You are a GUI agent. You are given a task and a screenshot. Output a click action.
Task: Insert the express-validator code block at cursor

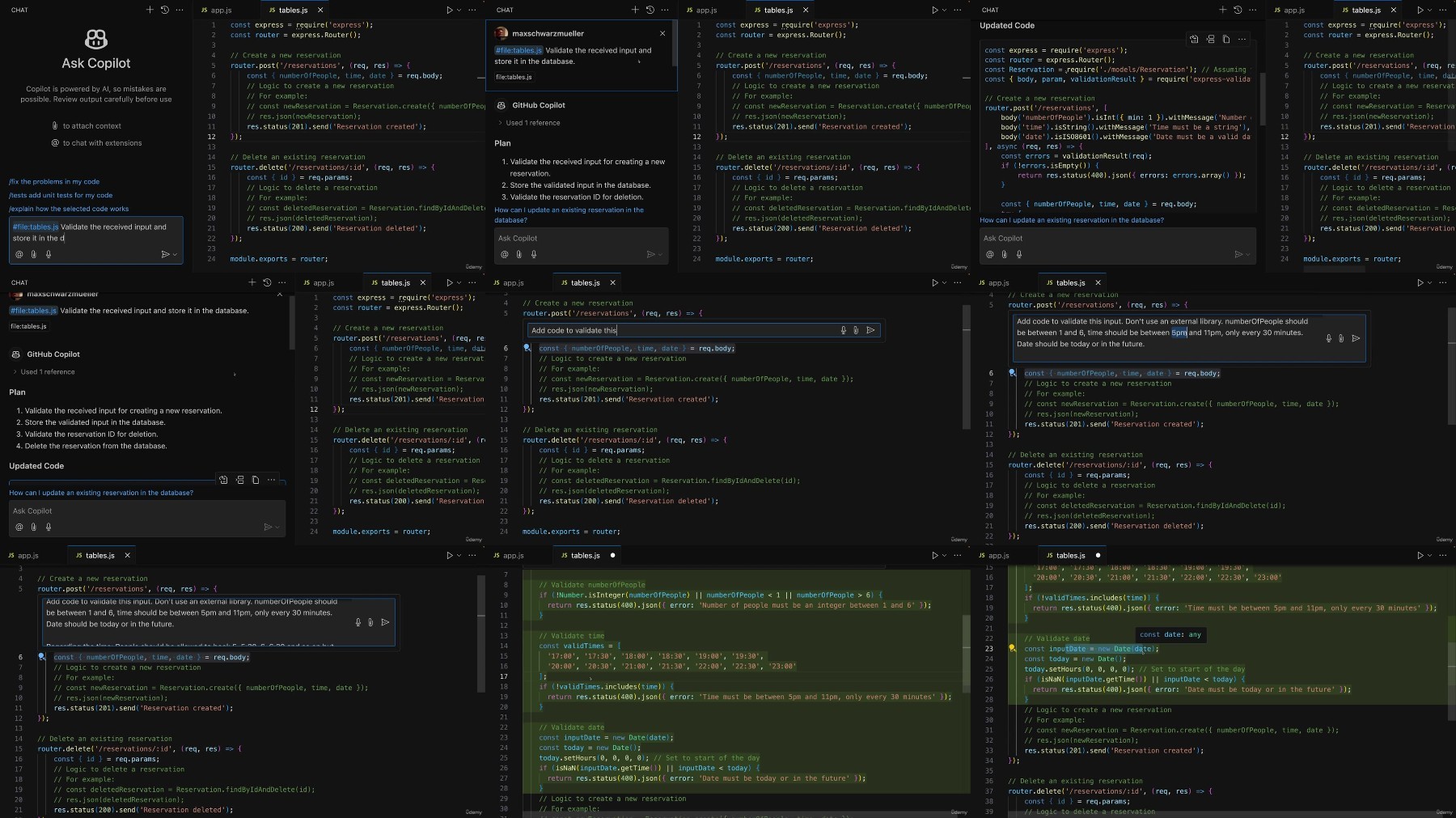[1210, 39]
